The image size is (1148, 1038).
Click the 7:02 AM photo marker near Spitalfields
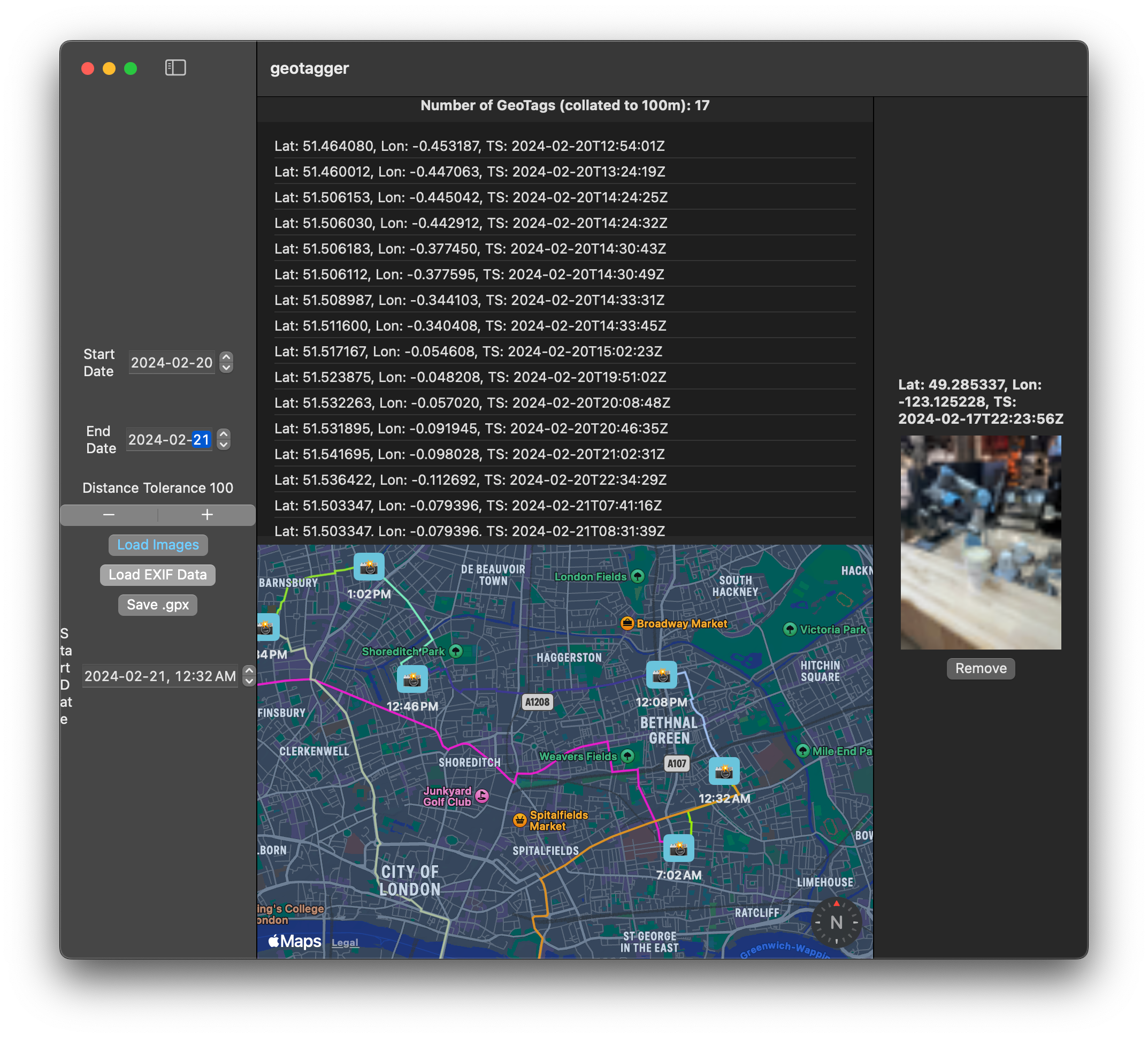[679, 848]
